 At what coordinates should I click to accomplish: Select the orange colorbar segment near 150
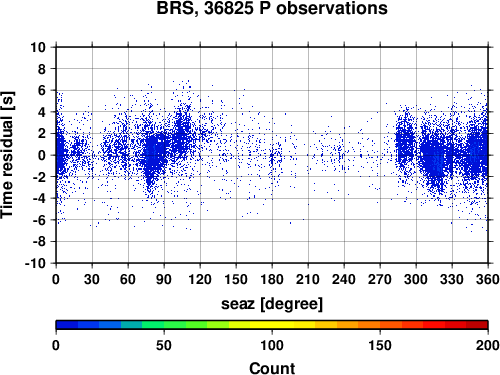369,325
